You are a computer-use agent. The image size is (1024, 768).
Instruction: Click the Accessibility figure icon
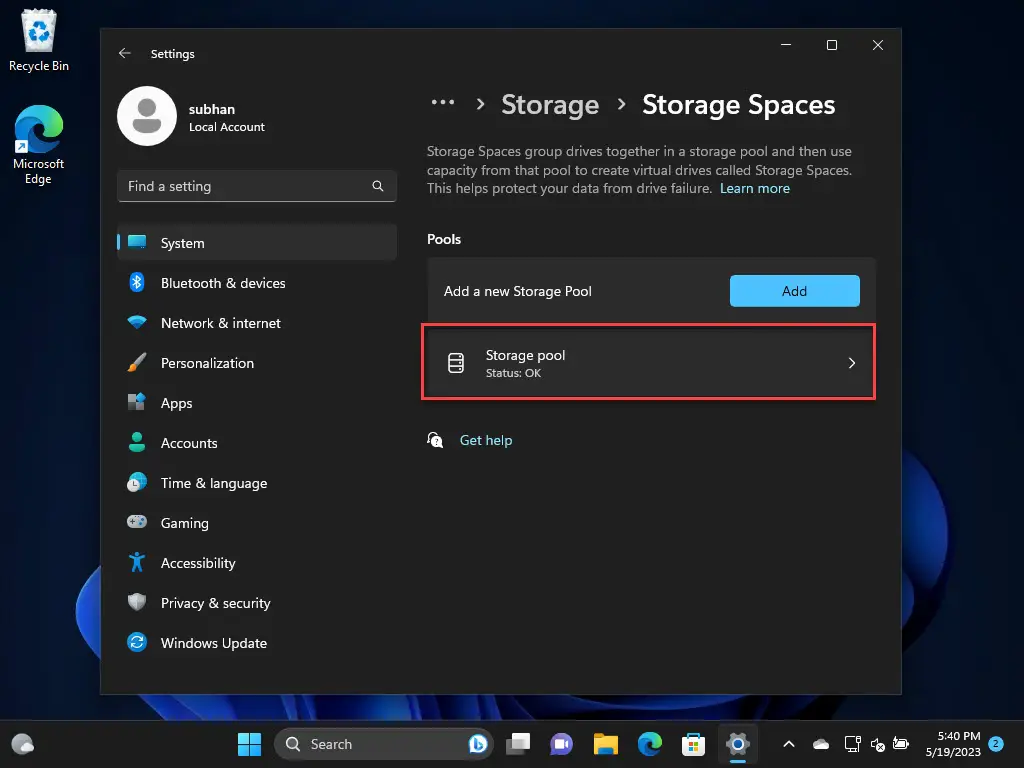pyautogui.click(x=136, y=562)
